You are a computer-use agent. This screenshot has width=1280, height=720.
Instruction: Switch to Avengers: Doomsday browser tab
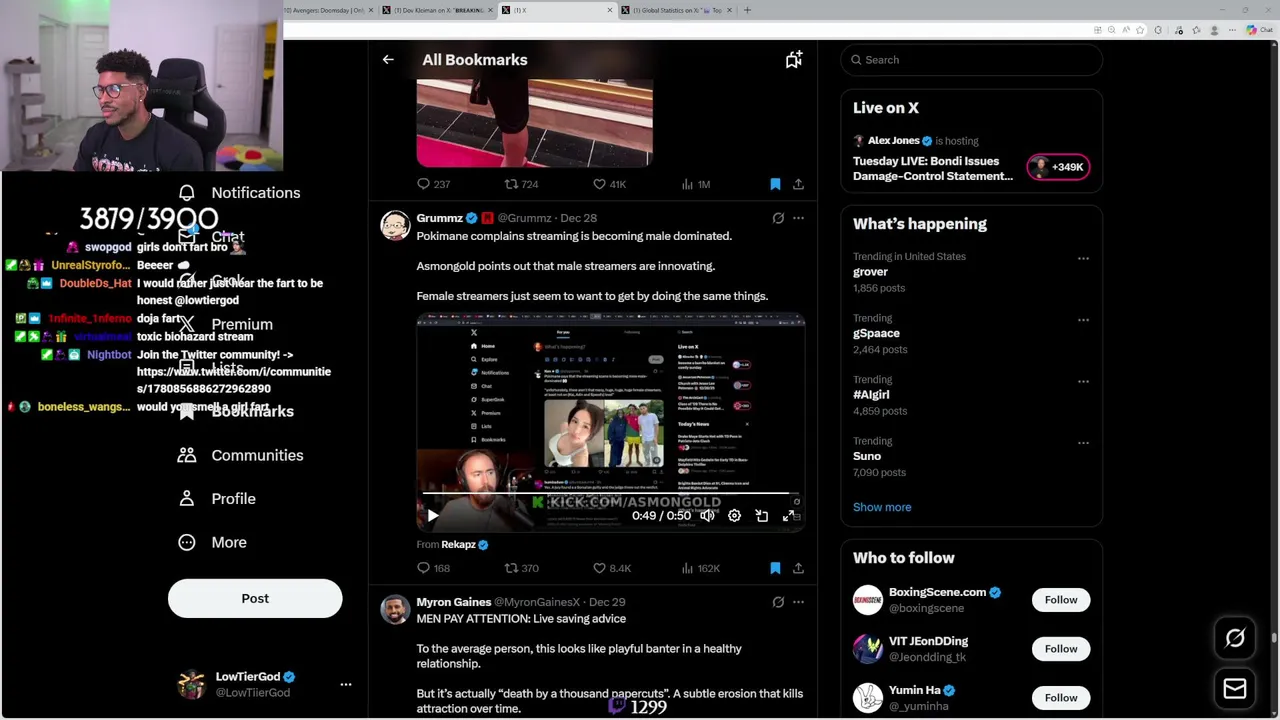[329, 10]
